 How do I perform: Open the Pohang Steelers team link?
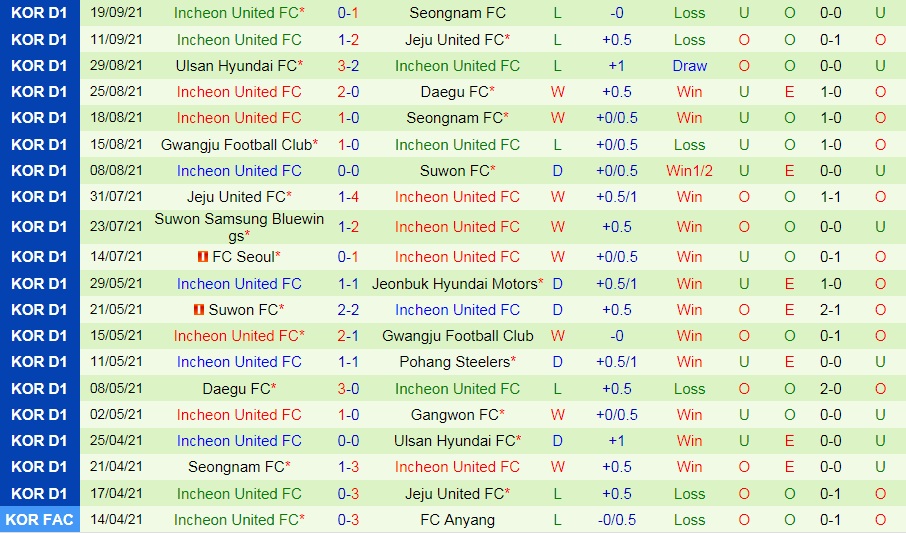[455, 362]
